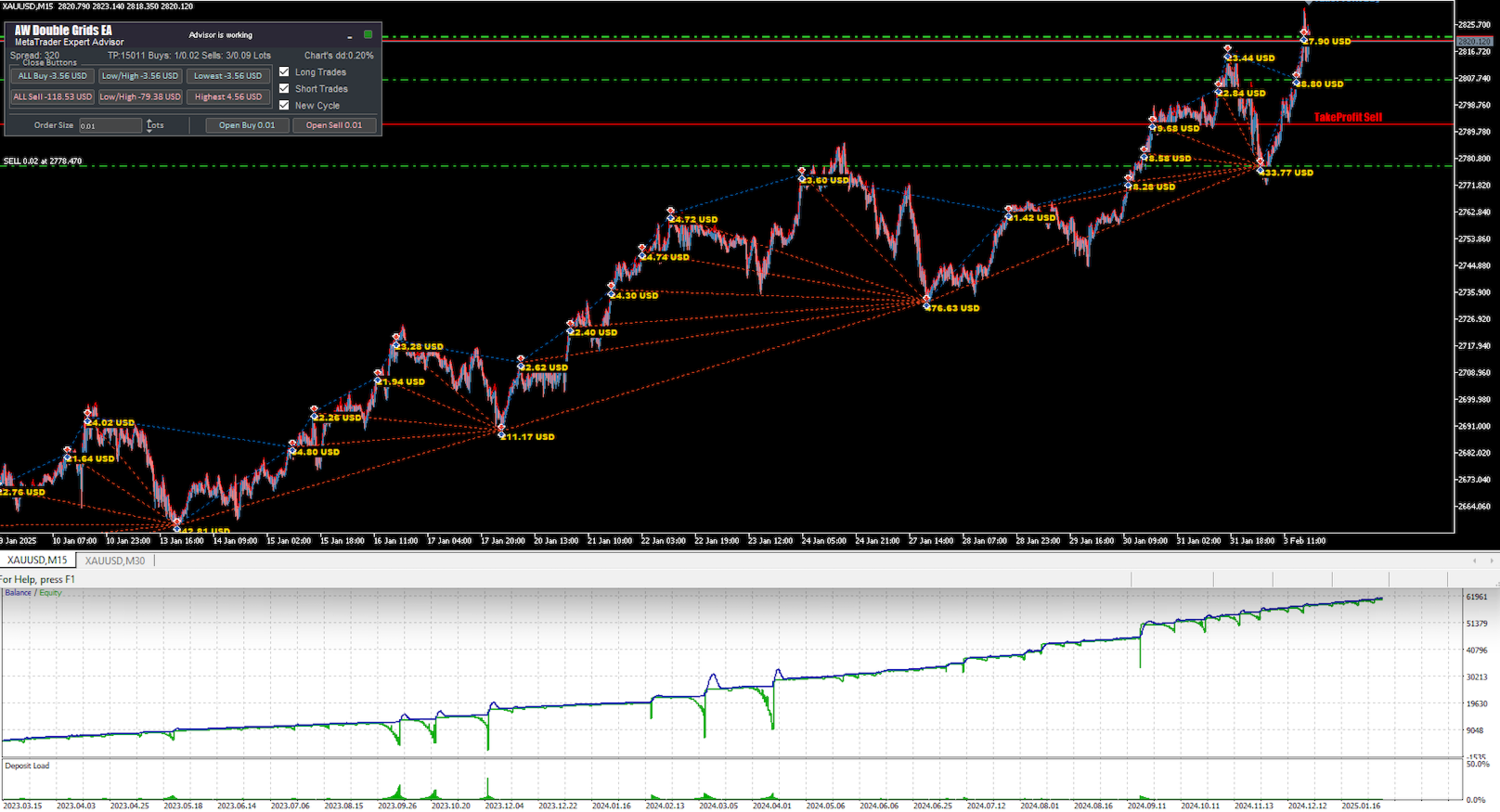Click the Deposit Load label
Screen dimensions: 1500x812
[x=27, y=767]
